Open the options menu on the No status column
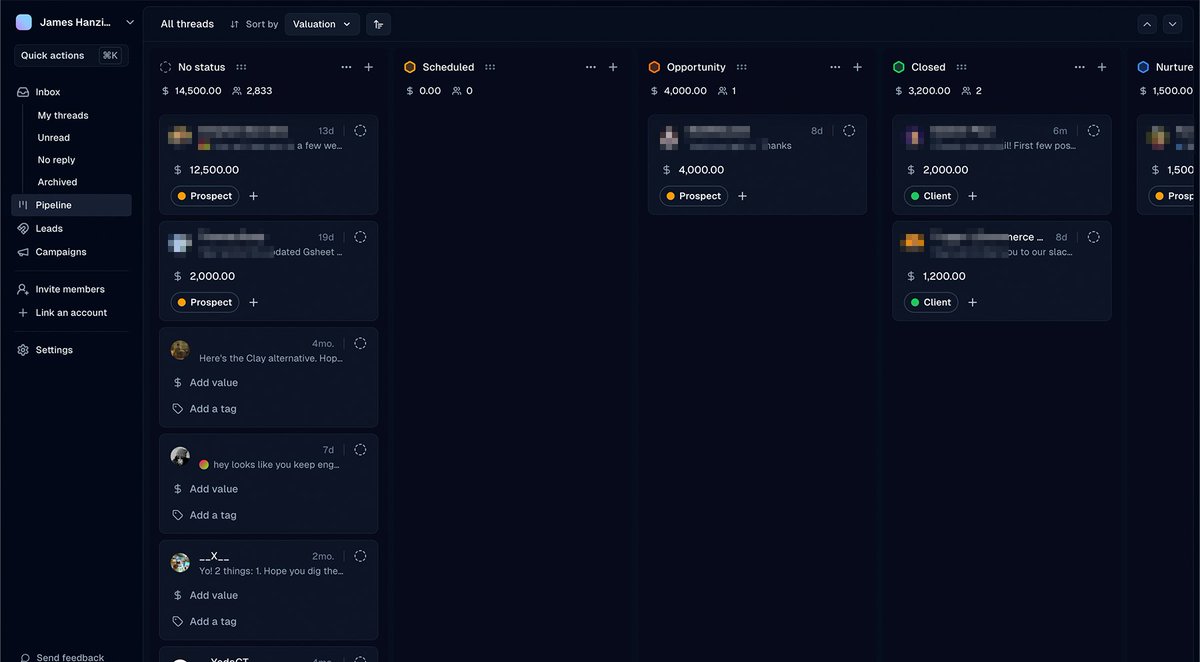Viewport: 1200px width, 662px height. (x=346, y=66)
